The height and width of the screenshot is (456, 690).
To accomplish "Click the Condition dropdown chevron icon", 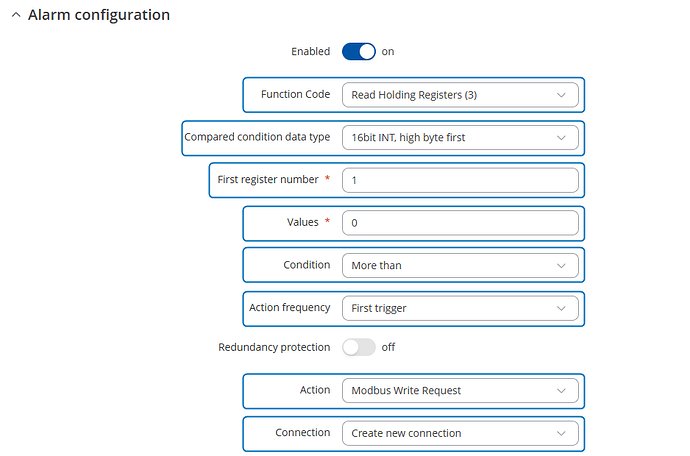I will pos(561,265).
